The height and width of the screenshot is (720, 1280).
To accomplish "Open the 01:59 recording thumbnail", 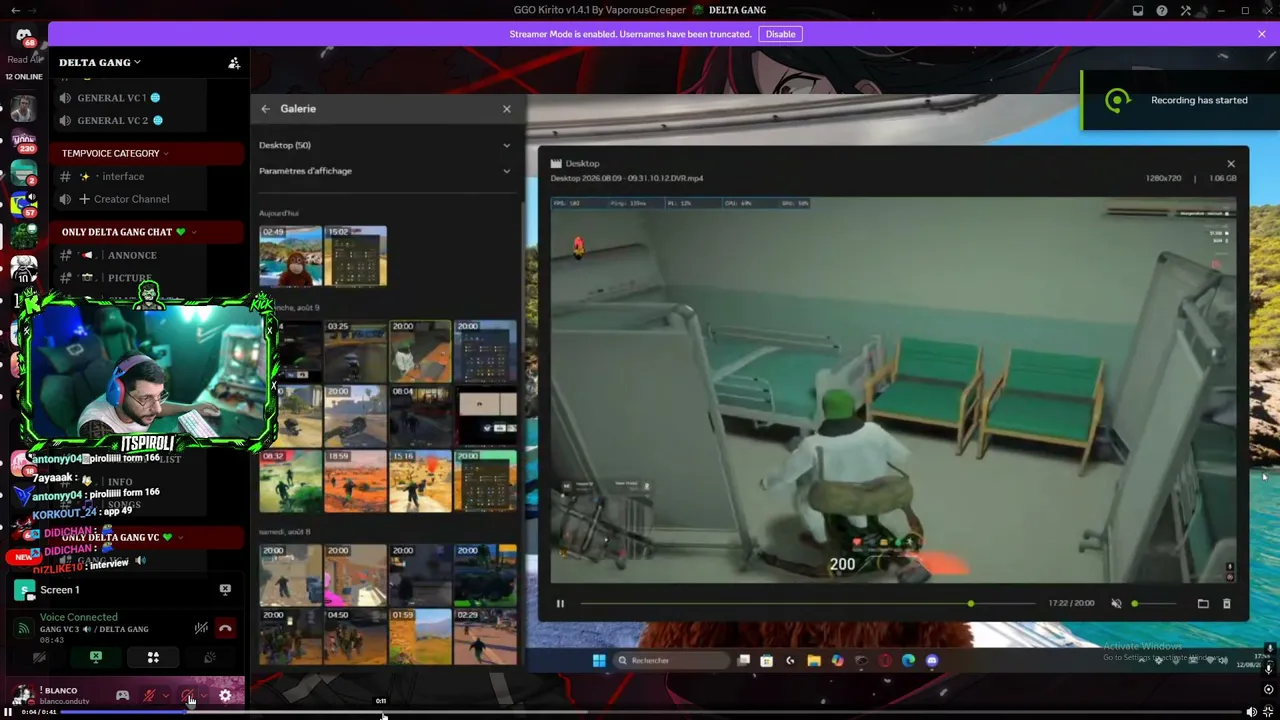I will click(420, 636).
